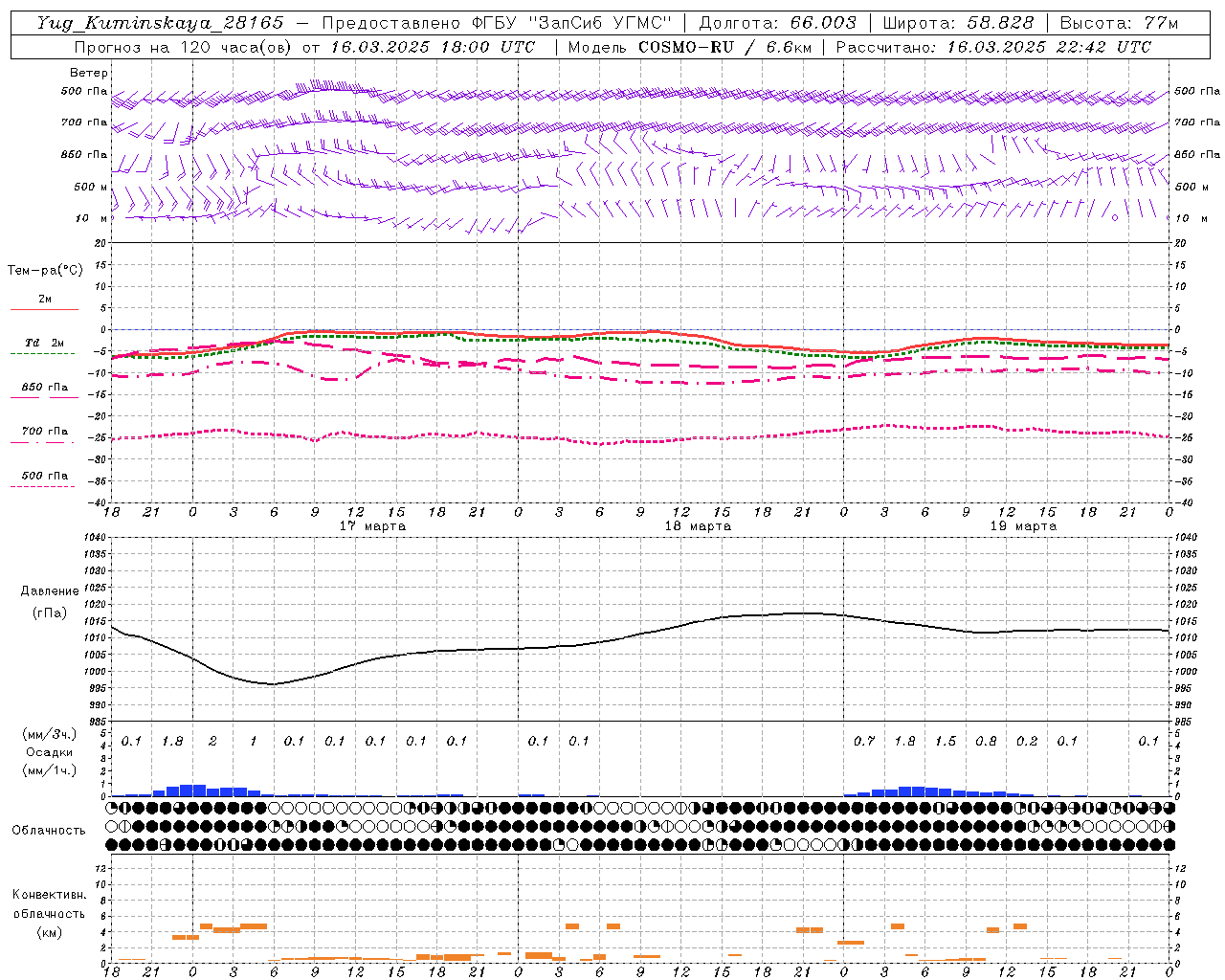Click the Ветер panel label
1225x980 pixels.
89,73
